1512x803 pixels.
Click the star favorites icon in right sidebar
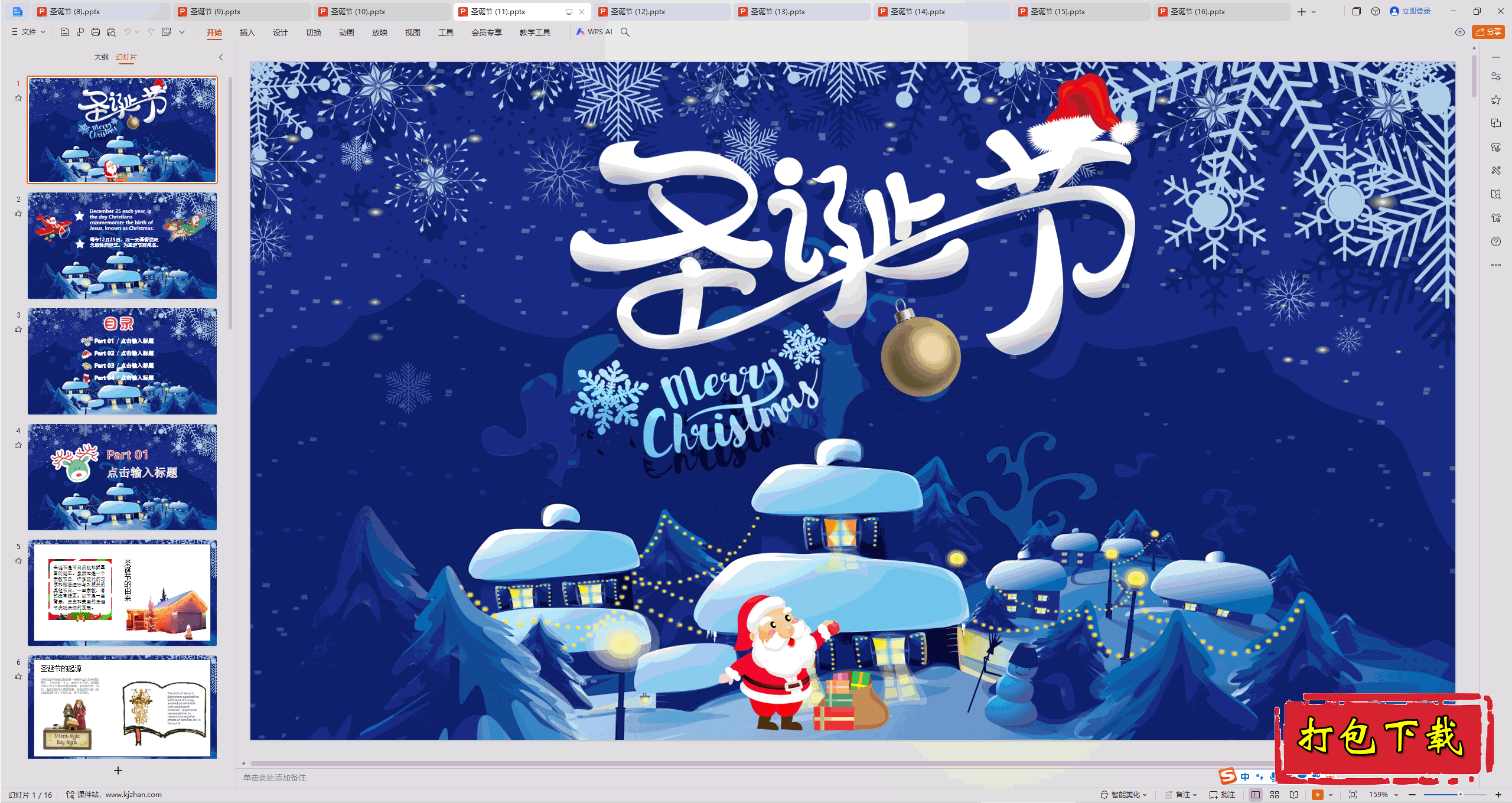(x=1496, y=100)
